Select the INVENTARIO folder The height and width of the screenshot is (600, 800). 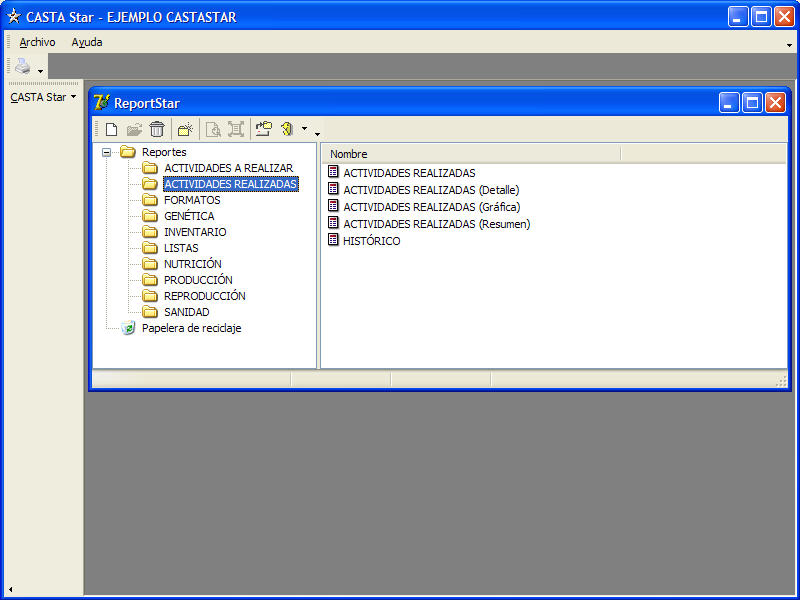195,232
